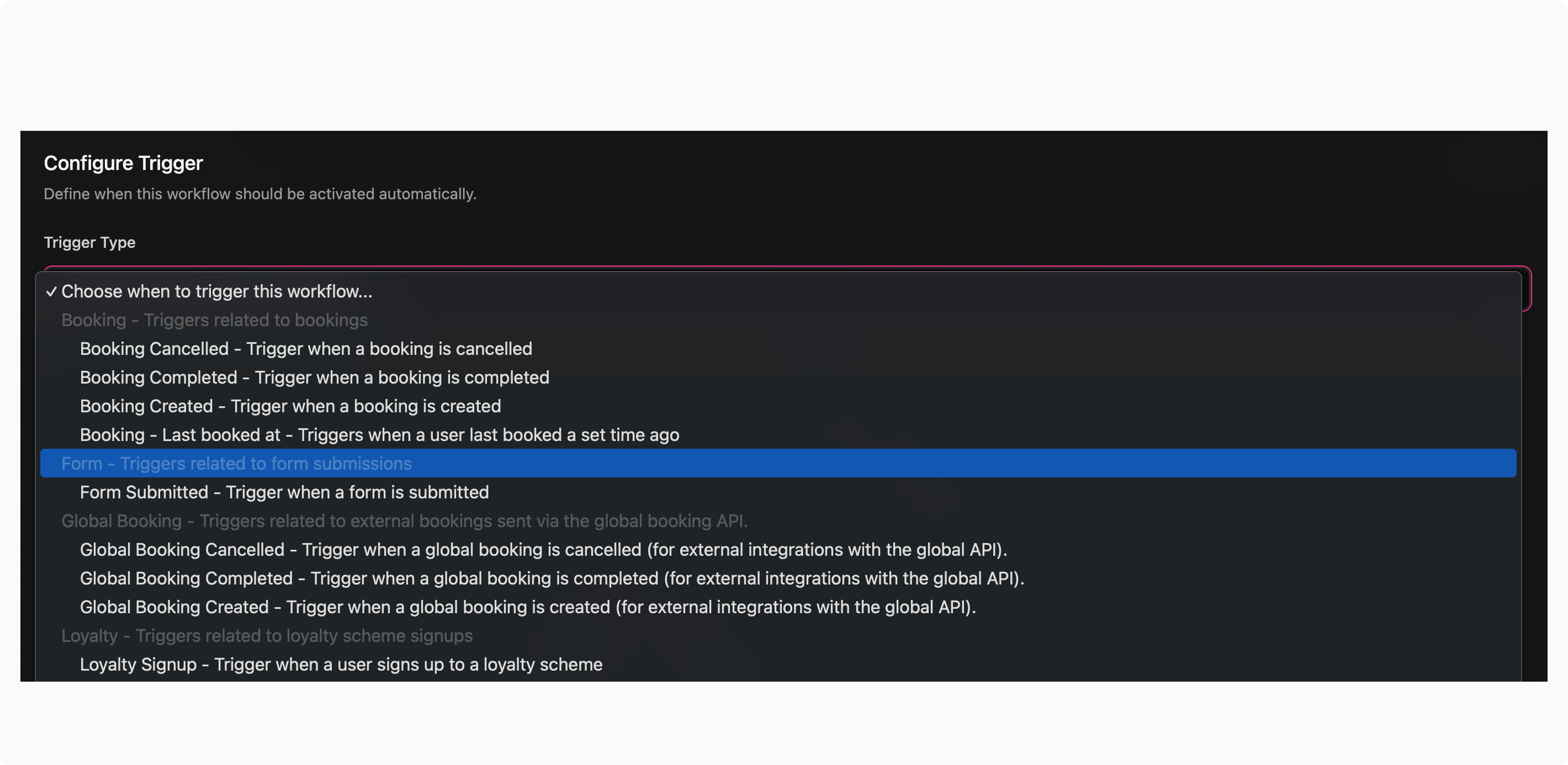Image resolution: width=1568 pixels, height=765 pixels.
Task: Click the highlighted Form triggers group header
Action: (x=236, y=464)
